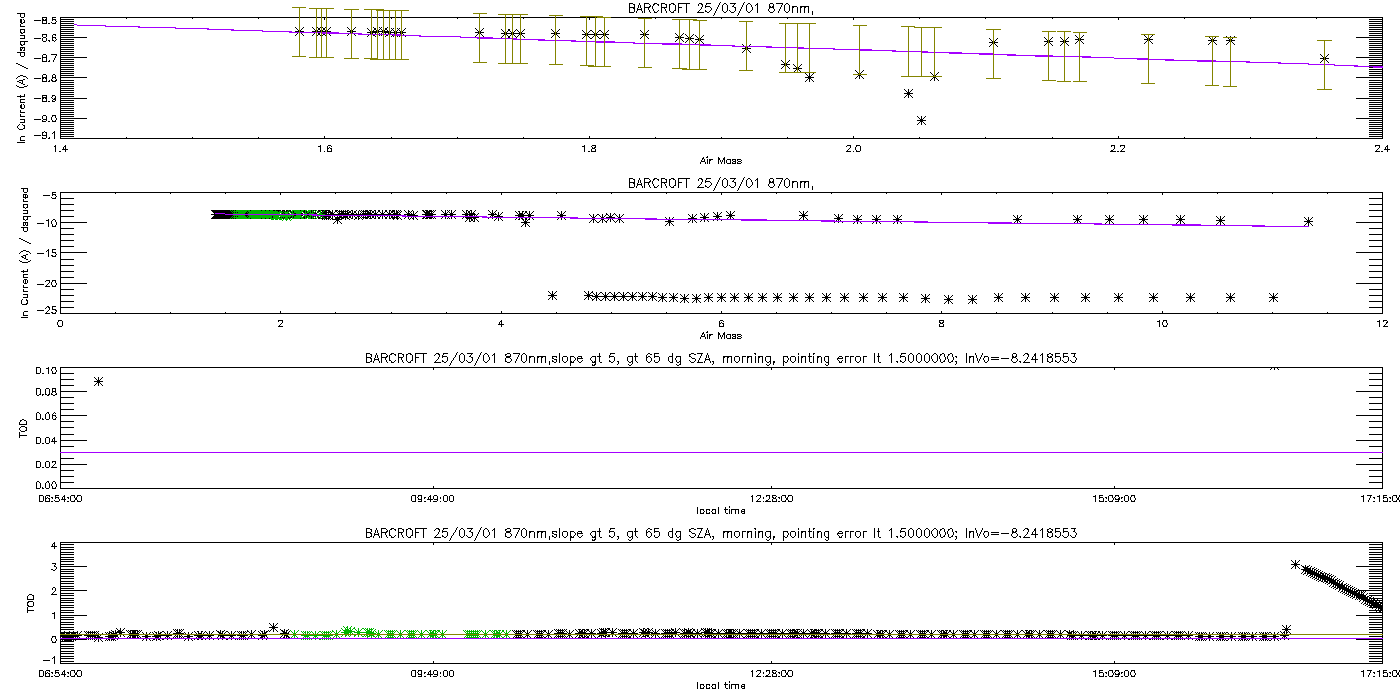1400x700 pixels.
Task: Click the 'local time' label under third plot
Action: coord(720,510)
